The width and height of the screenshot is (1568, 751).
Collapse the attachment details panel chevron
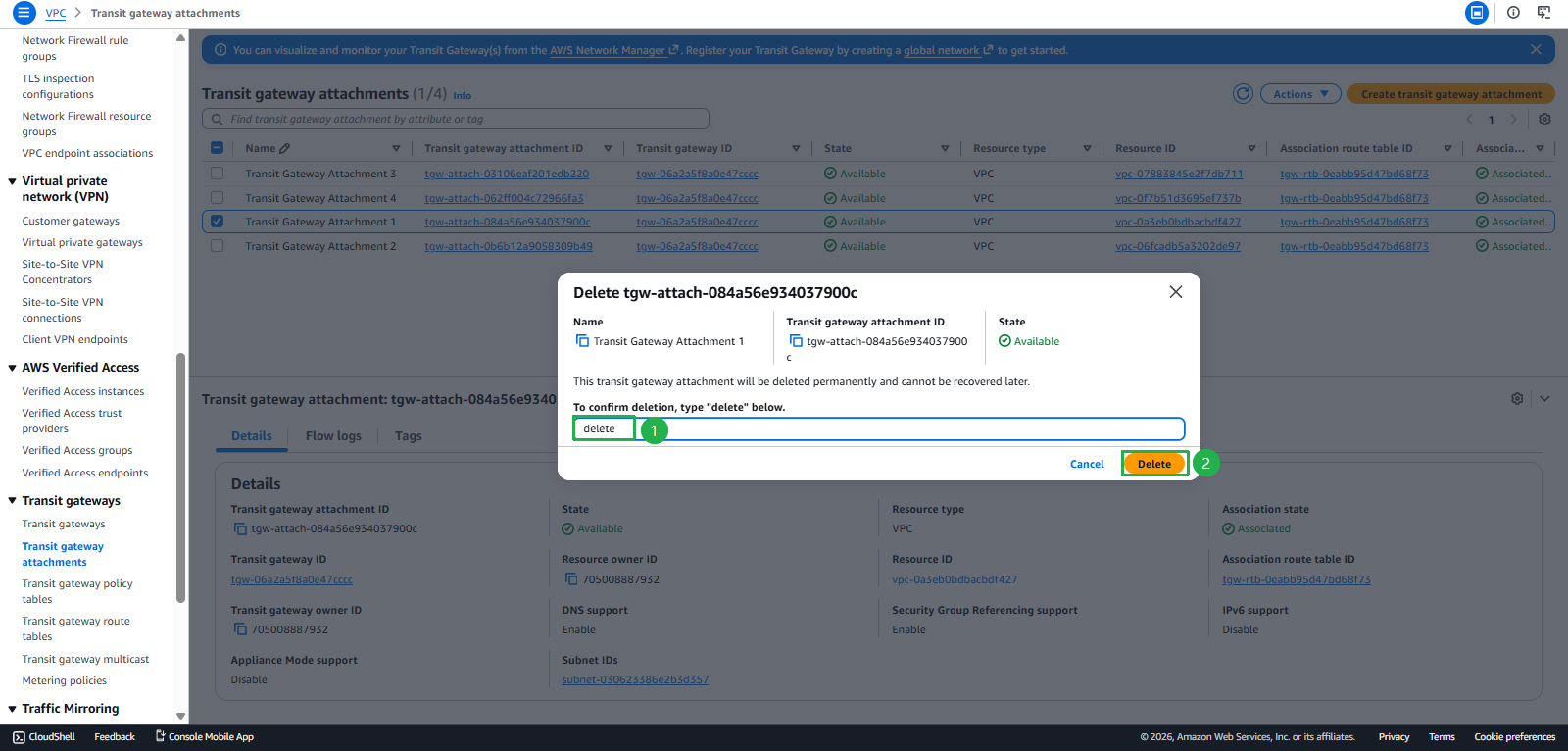1544,399
